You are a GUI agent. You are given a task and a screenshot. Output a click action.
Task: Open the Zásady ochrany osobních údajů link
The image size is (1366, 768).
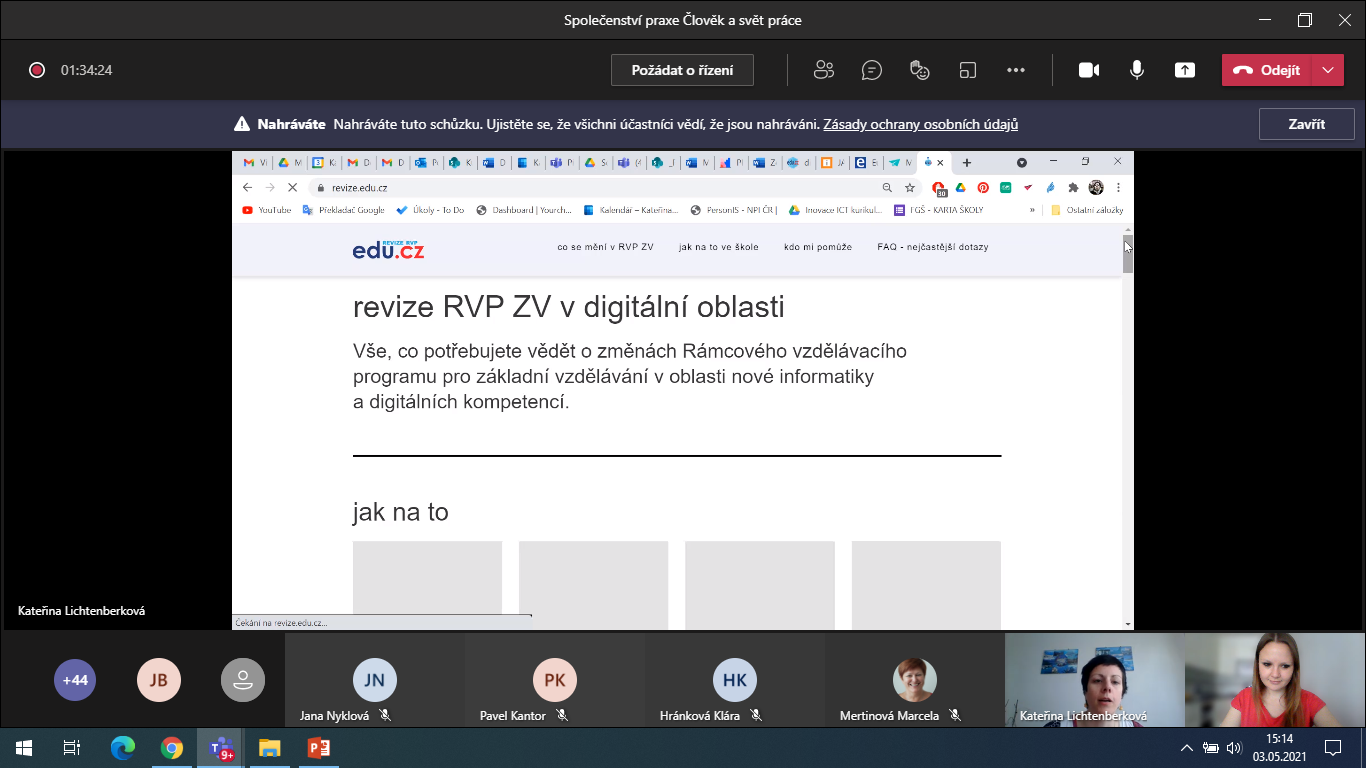click(x=920, y=125)
